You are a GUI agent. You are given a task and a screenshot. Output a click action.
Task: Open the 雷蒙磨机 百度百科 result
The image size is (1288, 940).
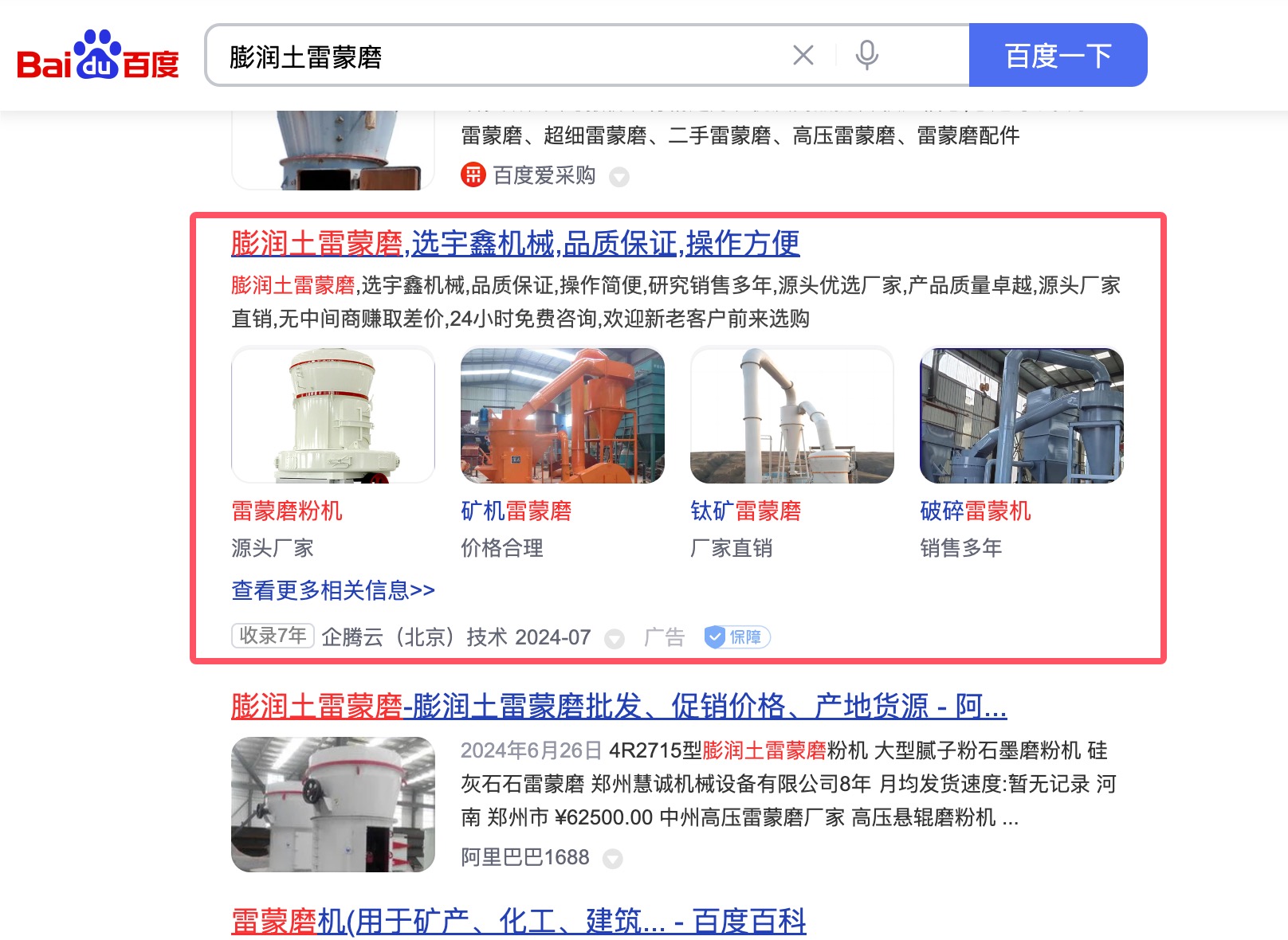point(518,921)
